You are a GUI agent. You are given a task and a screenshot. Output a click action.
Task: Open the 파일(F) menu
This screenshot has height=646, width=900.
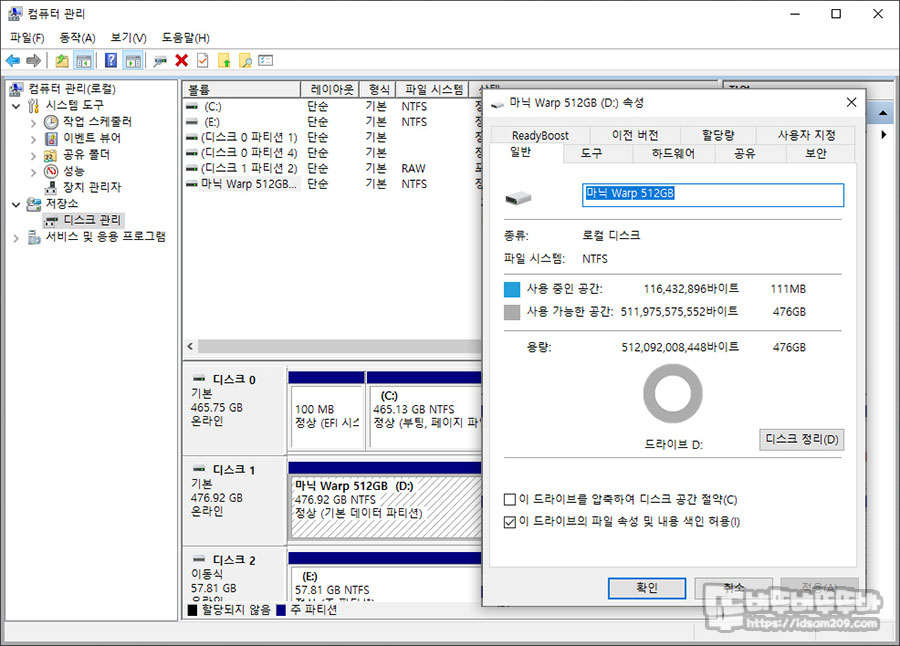[x=27, y=38]
